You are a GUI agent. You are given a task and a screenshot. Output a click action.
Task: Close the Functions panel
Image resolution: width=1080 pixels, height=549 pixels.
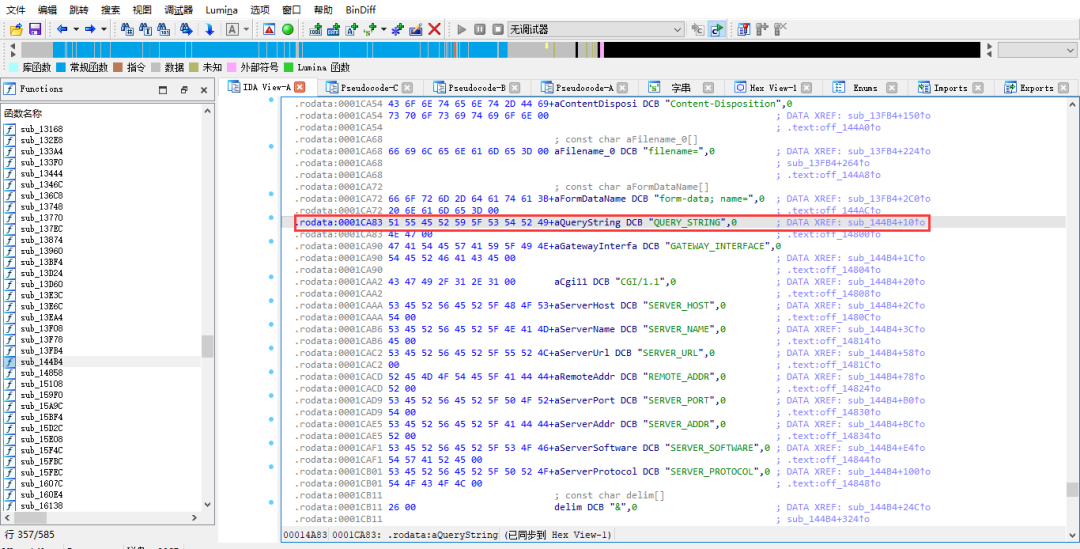tap(204, 90)
